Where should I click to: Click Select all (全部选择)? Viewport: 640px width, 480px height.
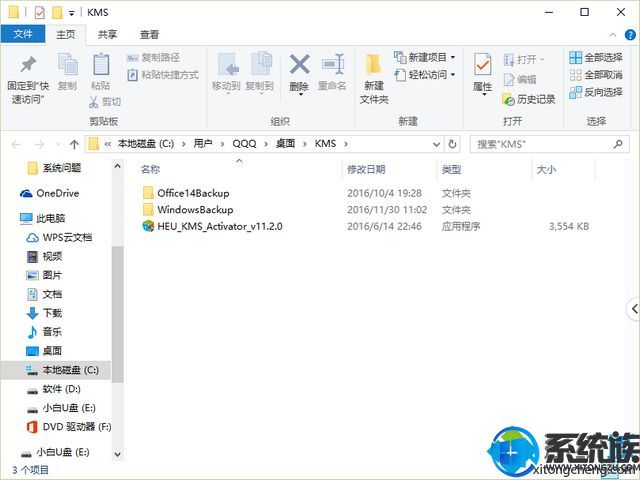pos(596,58)
